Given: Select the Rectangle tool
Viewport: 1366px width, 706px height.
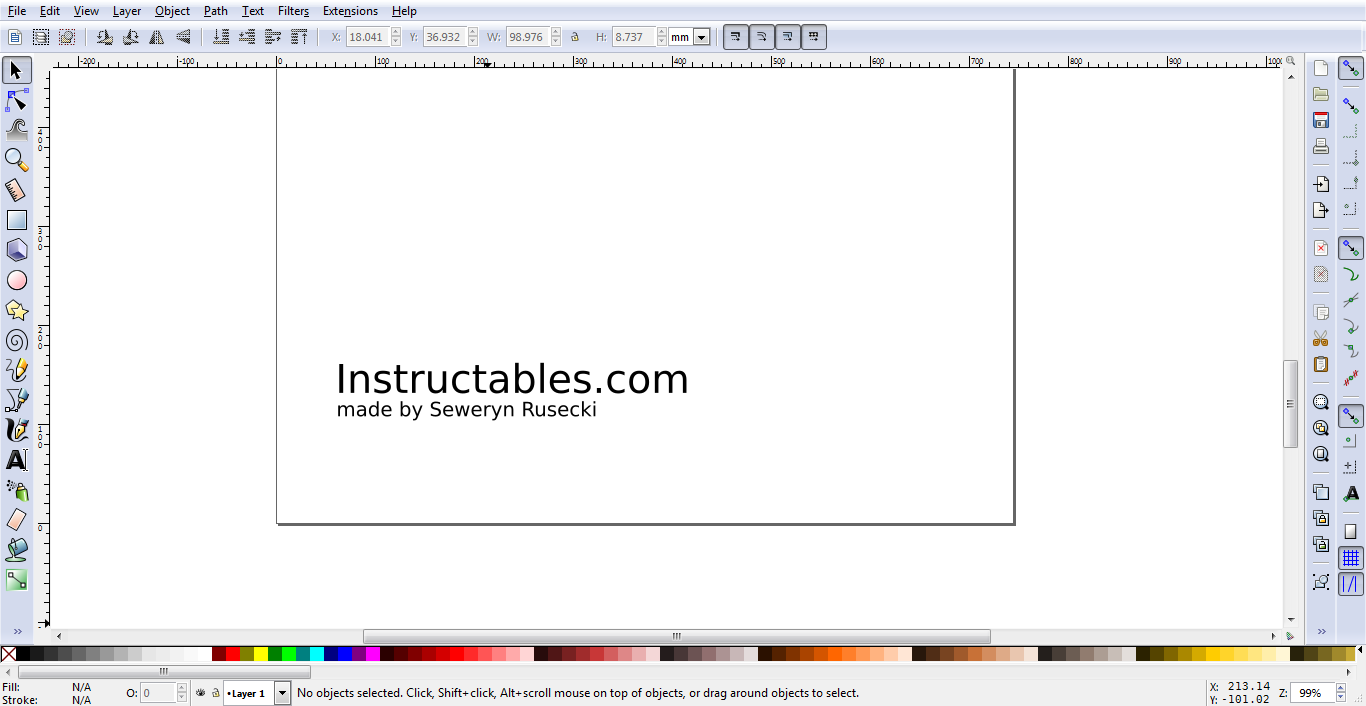Looking at the screenshot, I should point(17,220).
